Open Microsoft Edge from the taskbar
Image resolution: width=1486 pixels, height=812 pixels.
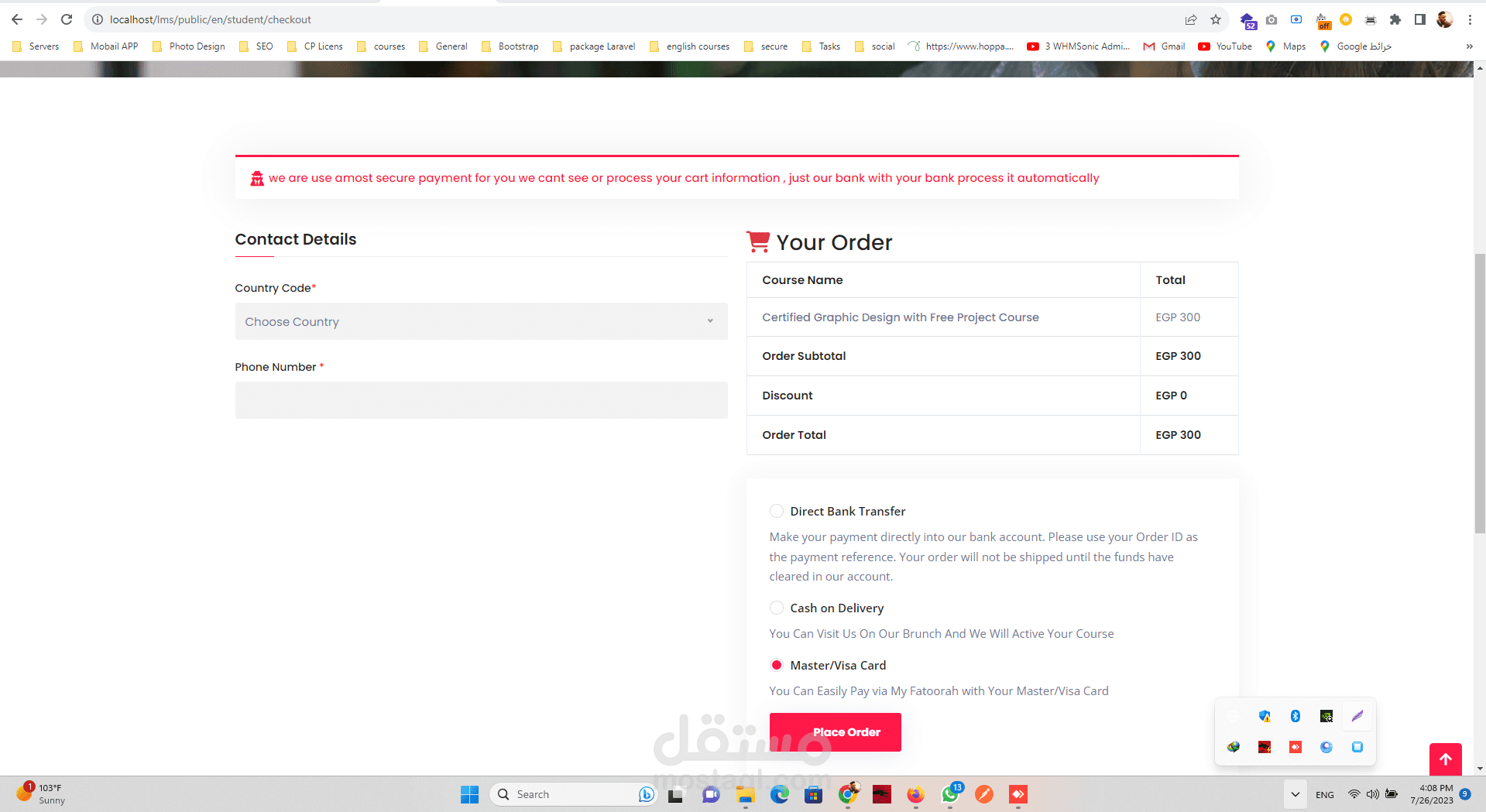coord(779,794)
